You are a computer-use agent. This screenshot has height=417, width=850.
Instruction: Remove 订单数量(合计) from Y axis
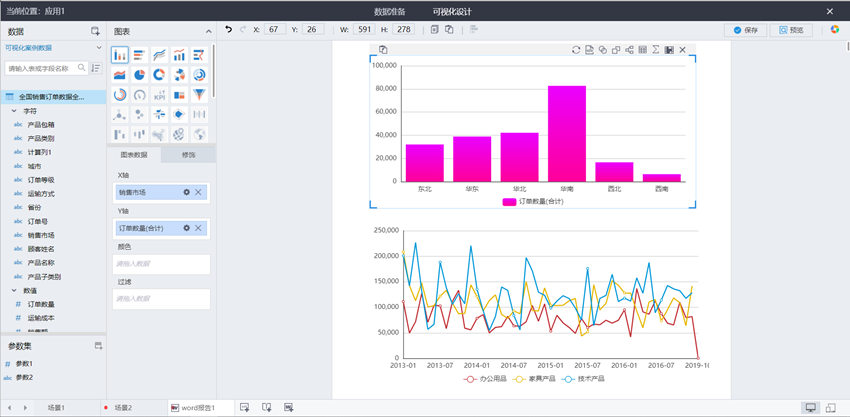199,228
